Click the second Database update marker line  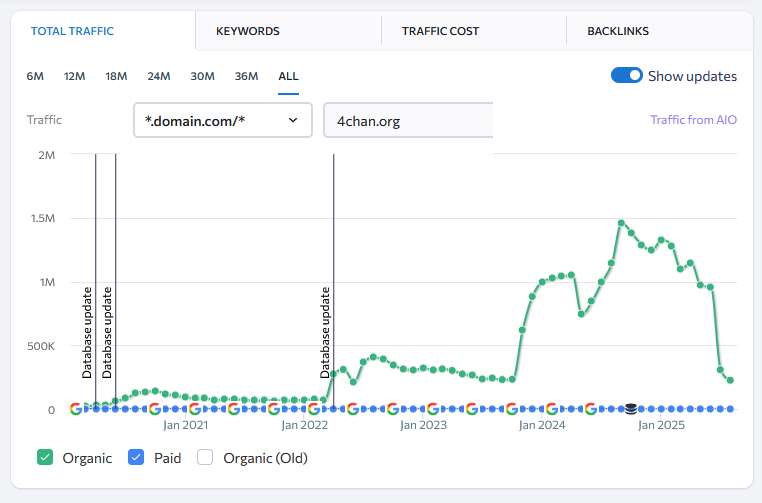click(116, 282)
